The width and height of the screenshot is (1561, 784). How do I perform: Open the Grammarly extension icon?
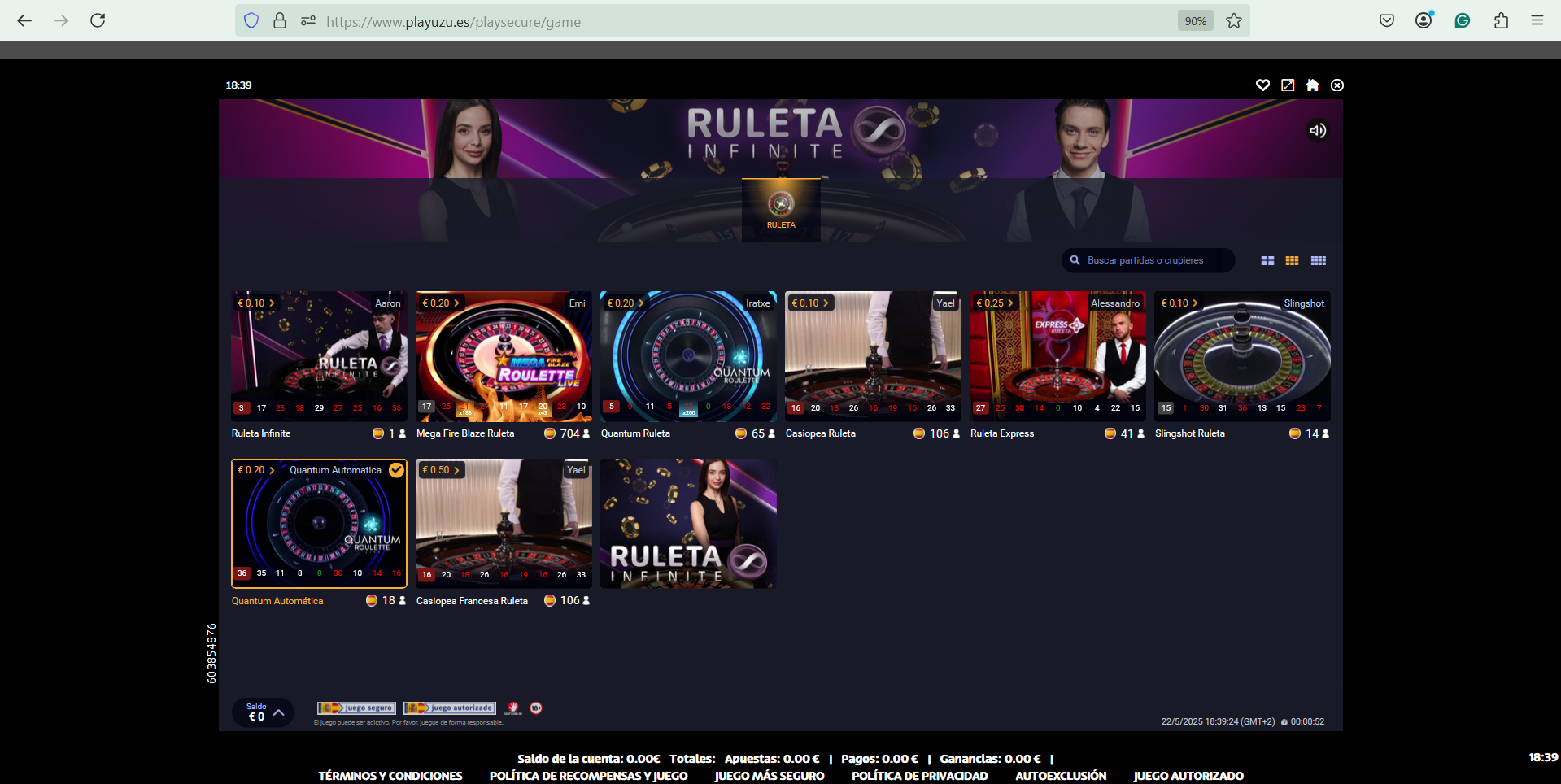pos(1463,20)
